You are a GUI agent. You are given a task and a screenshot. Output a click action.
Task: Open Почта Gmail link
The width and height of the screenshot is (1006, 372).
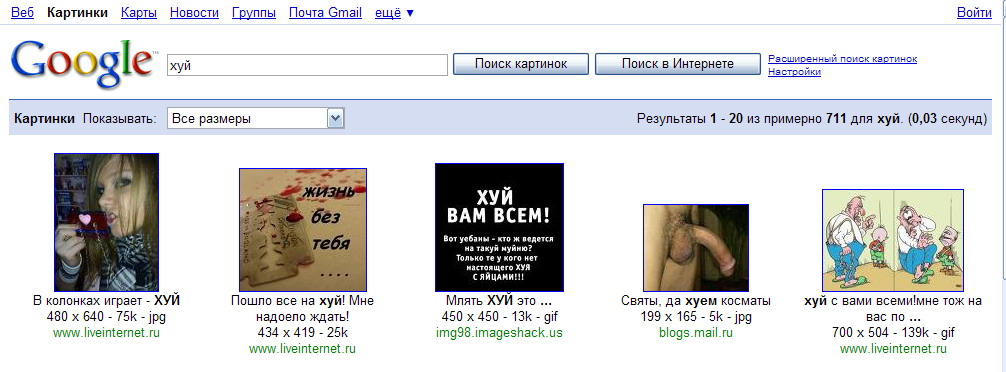pyautogui.click(x=325, y=13)
